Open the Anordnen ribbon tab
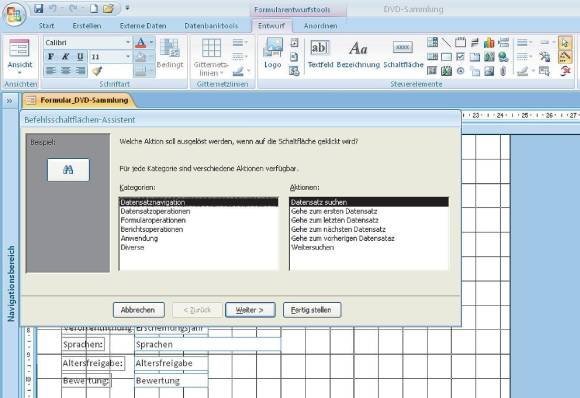580x398 pixels. point(320,26)
